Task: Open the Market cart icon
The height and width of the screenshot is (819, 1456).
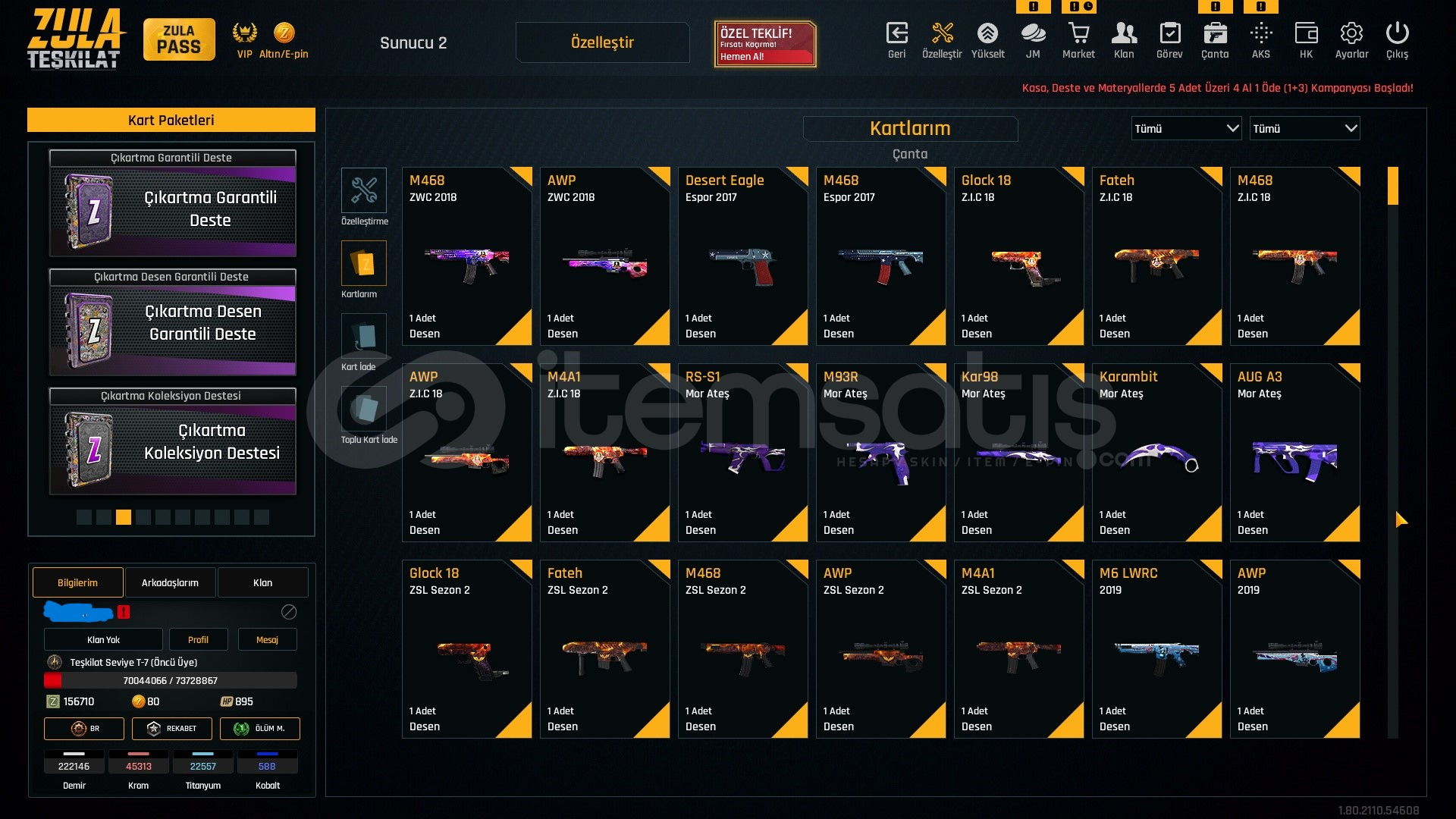Action: point(1078,33)
